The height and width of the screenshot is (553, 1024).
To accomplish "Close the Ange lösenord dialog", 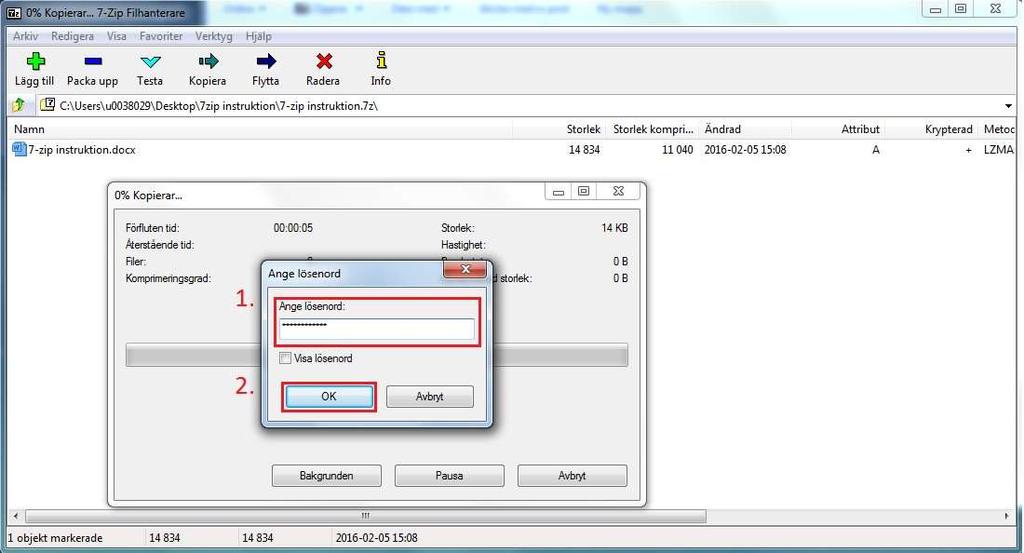I will pyautogui.click(x=465, y=268).
